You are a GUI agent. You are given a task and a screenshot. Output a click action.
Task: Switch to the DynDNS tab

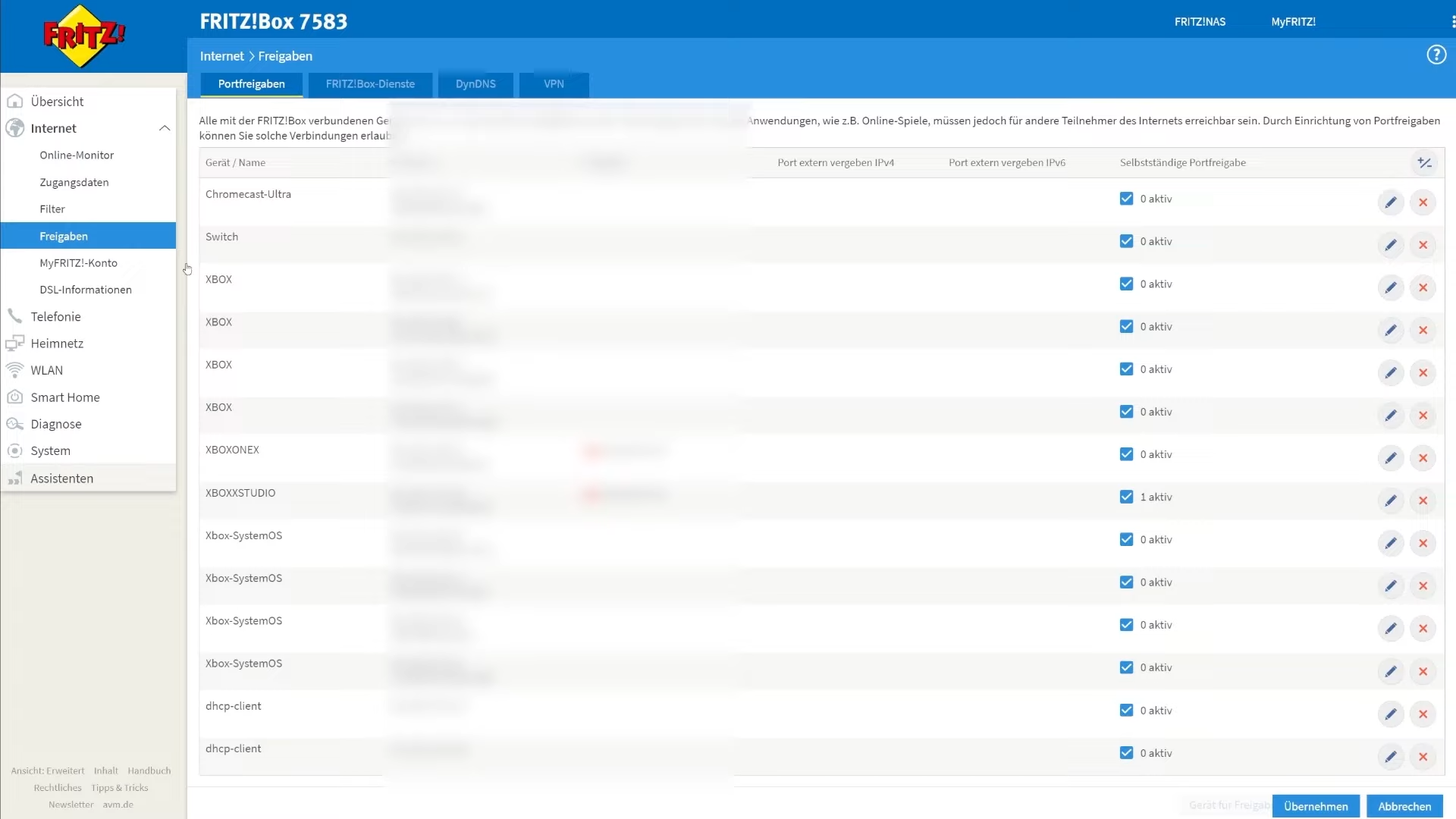pyautogui.click(x=475, y=84)
